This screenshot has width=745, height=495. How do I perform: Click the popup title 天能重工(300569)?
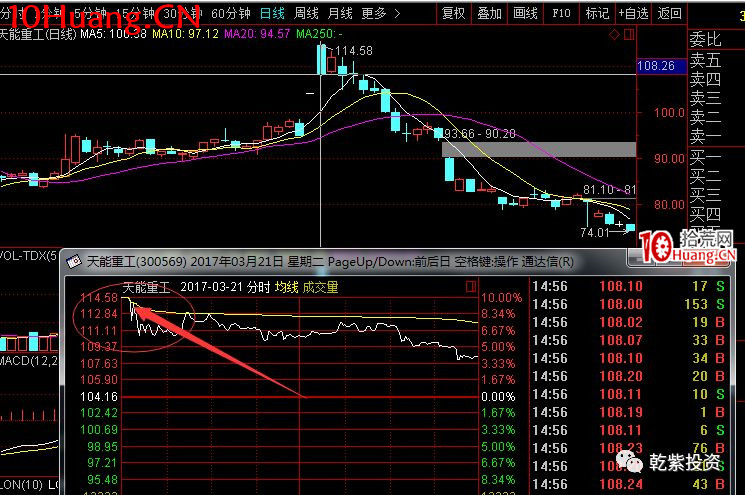pyautogui.click(x=137, y=262)
